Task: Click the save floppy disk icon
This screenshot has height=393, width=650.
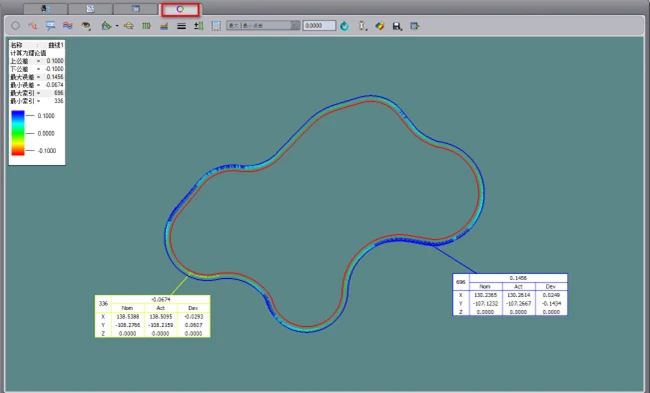Action: 397,26
